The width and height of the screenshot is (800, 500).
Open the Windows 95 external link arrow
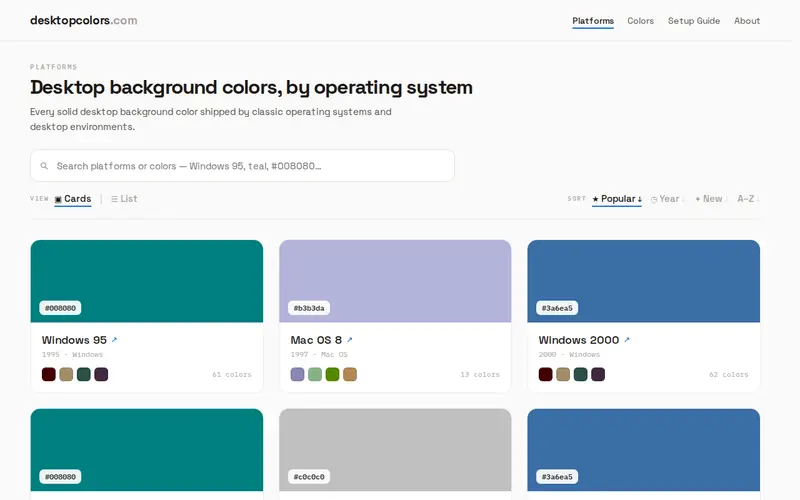click(114, 340)
